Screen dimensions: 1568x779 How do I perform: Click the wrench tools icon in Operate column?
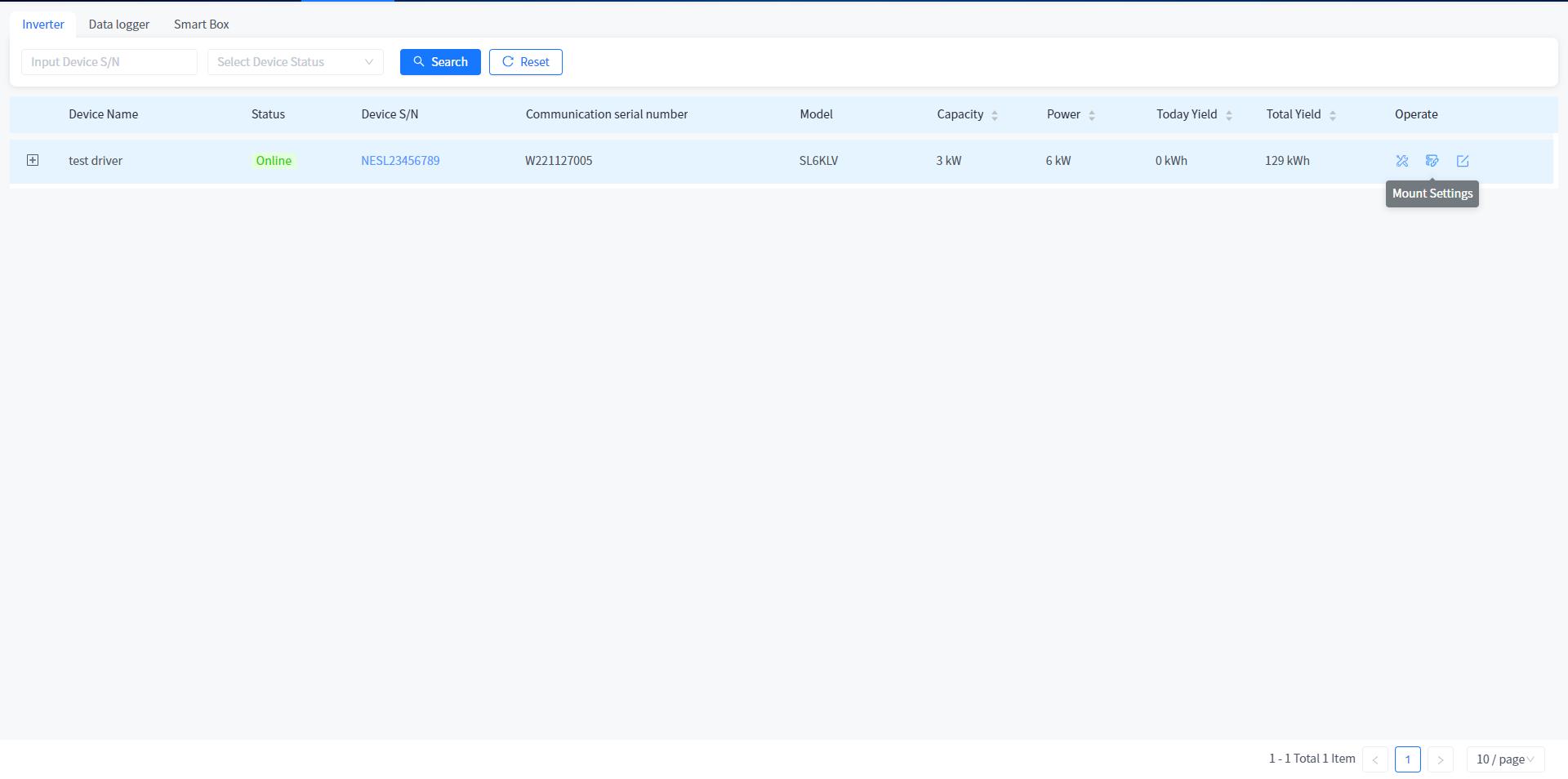click(1401, 161)
